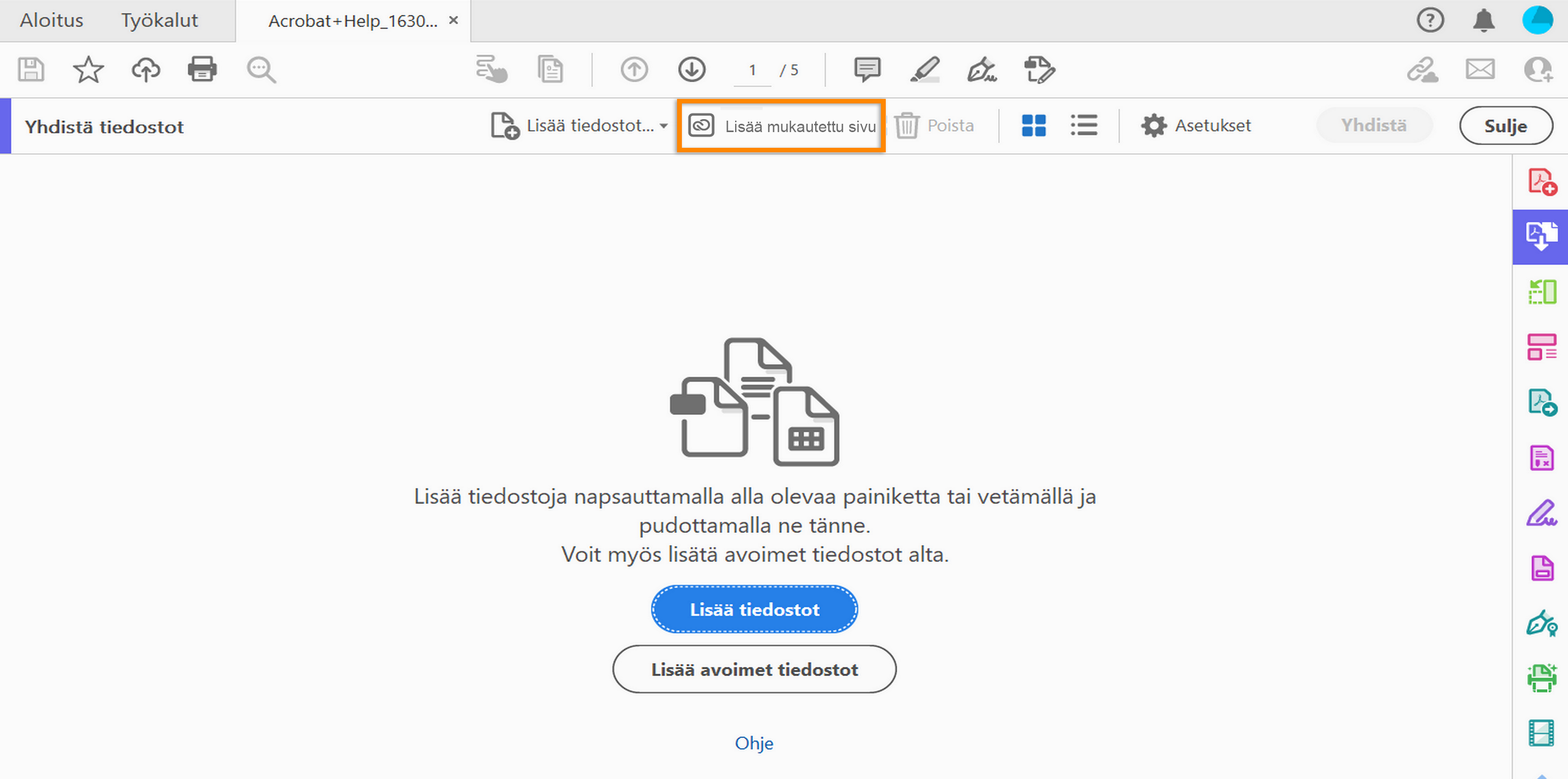Select the highlighter pen tool

tap(924, 69)
